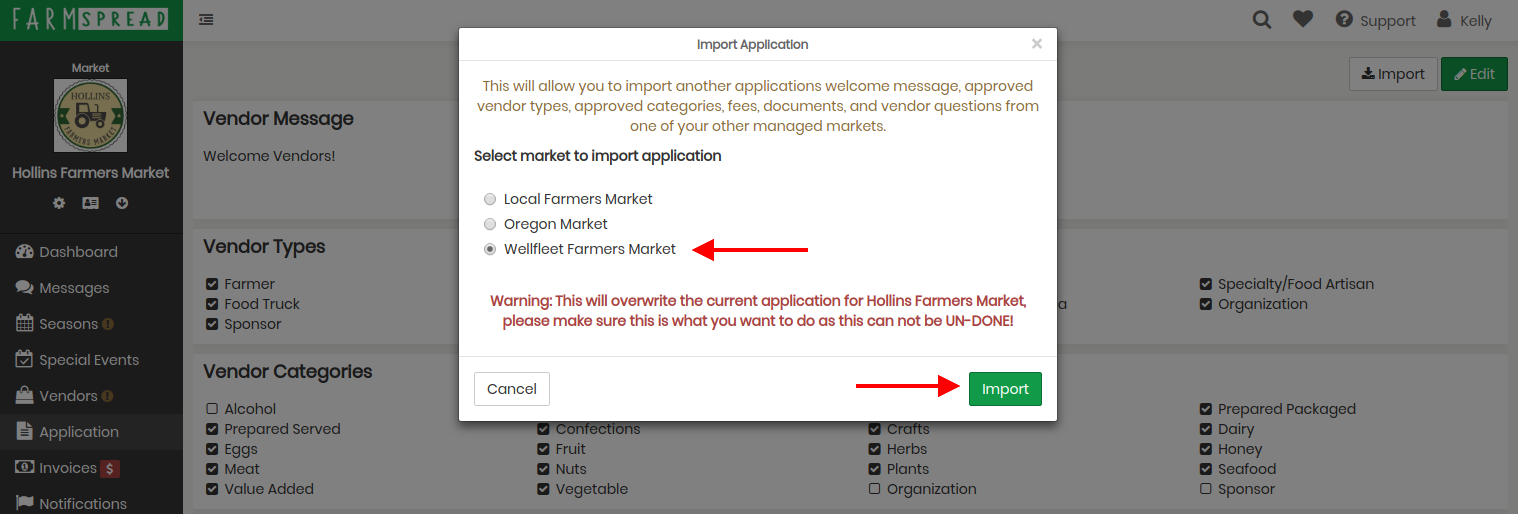Click the market download arrow icon

point(122,203)
